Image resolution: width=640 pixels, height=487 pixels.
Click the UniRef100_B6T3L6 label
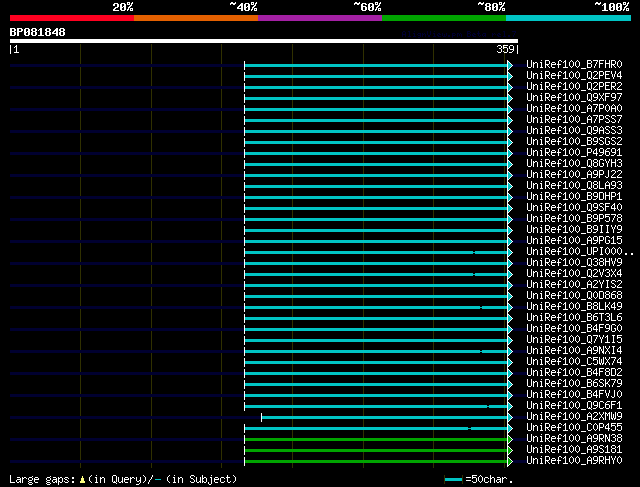click(x=574, y=318)
